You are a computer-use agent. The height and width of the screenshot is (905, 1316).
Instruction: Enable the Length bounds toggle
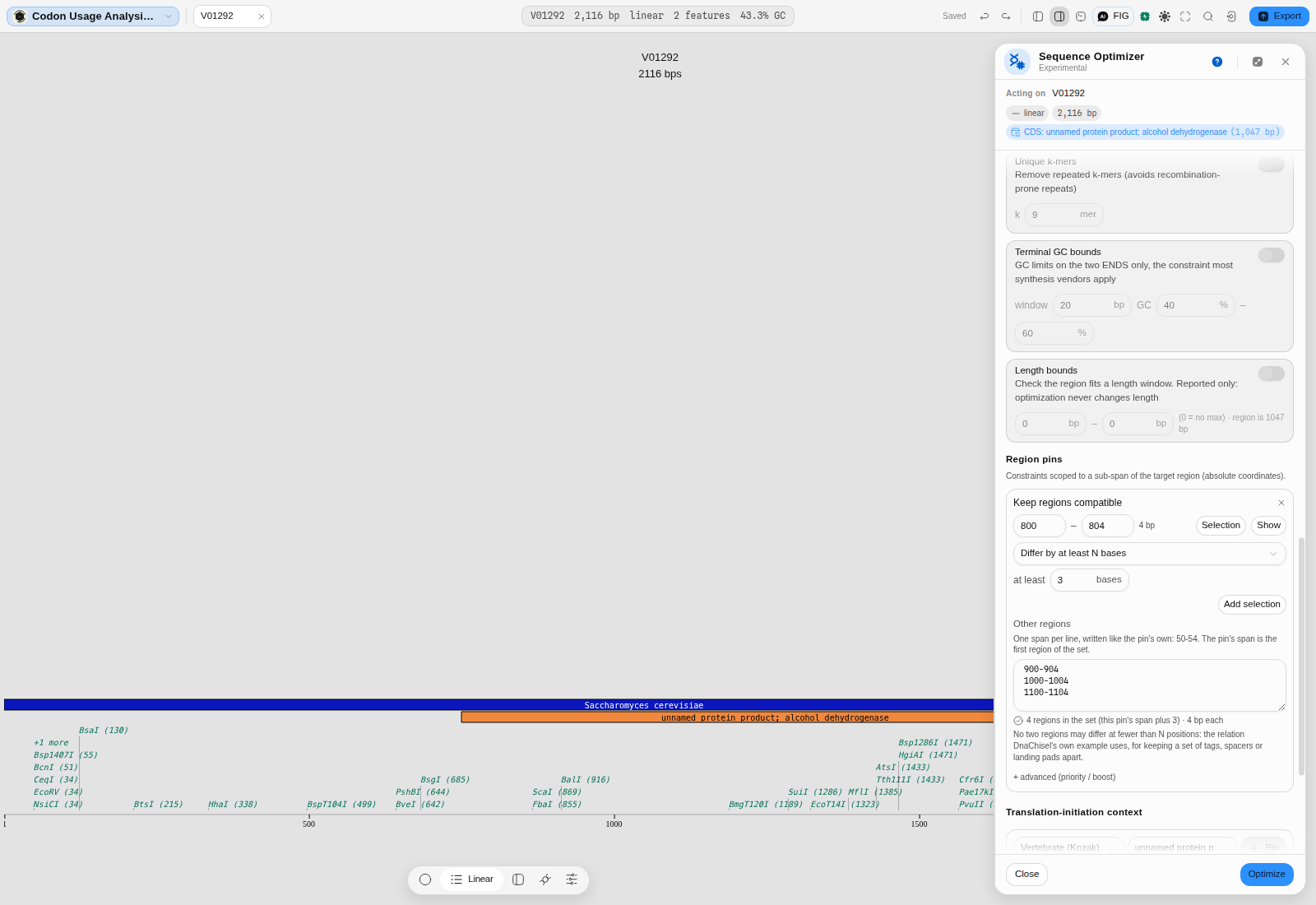click(x=1271, y=374)
